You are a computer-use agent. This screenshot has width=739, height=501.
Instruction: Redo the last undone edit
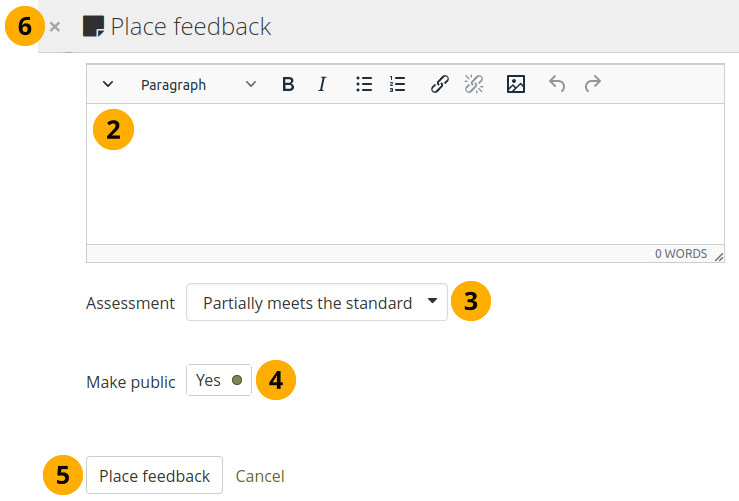593,85
